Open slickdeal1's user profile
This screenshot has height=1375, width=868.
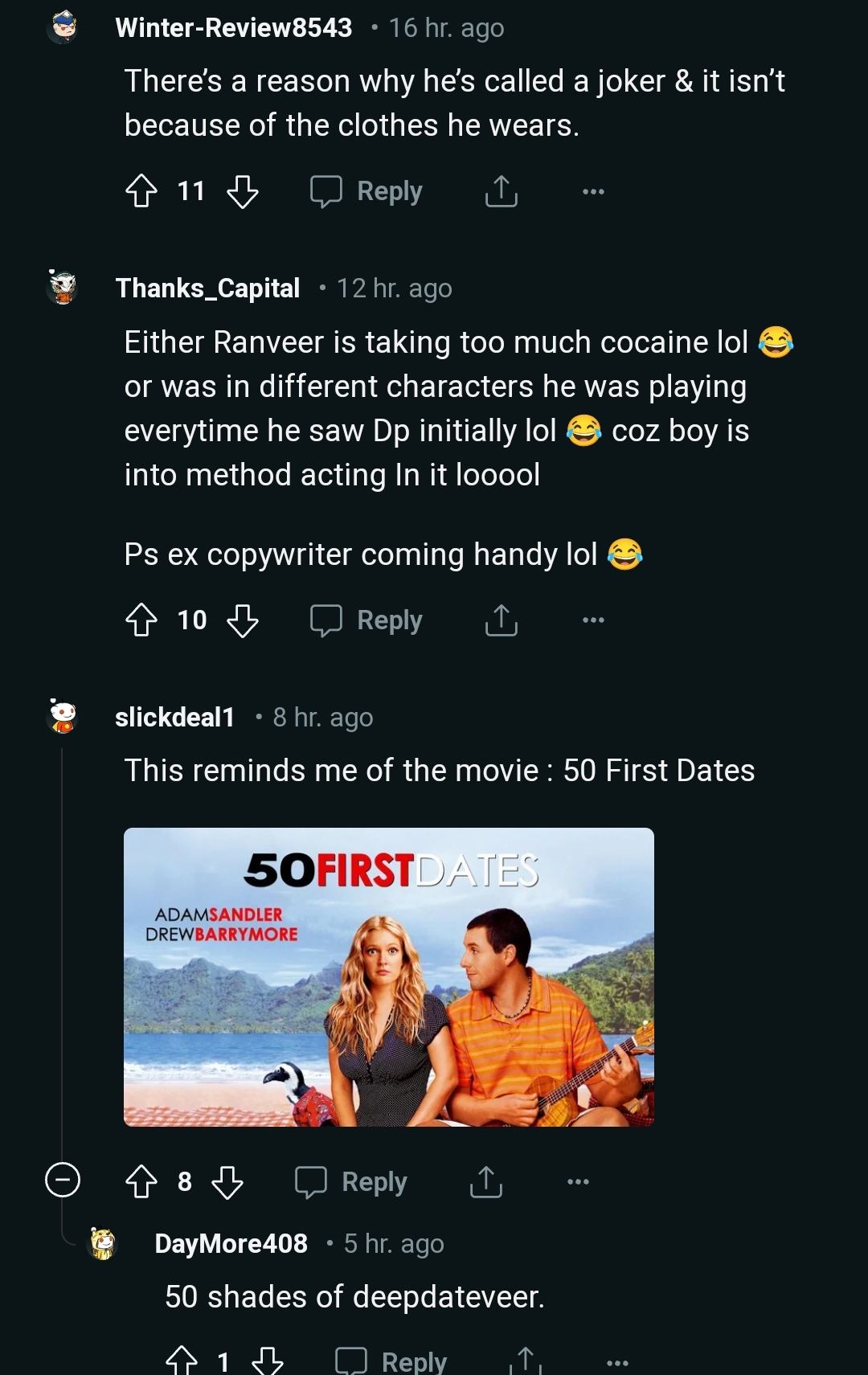(x=174, y=717)
